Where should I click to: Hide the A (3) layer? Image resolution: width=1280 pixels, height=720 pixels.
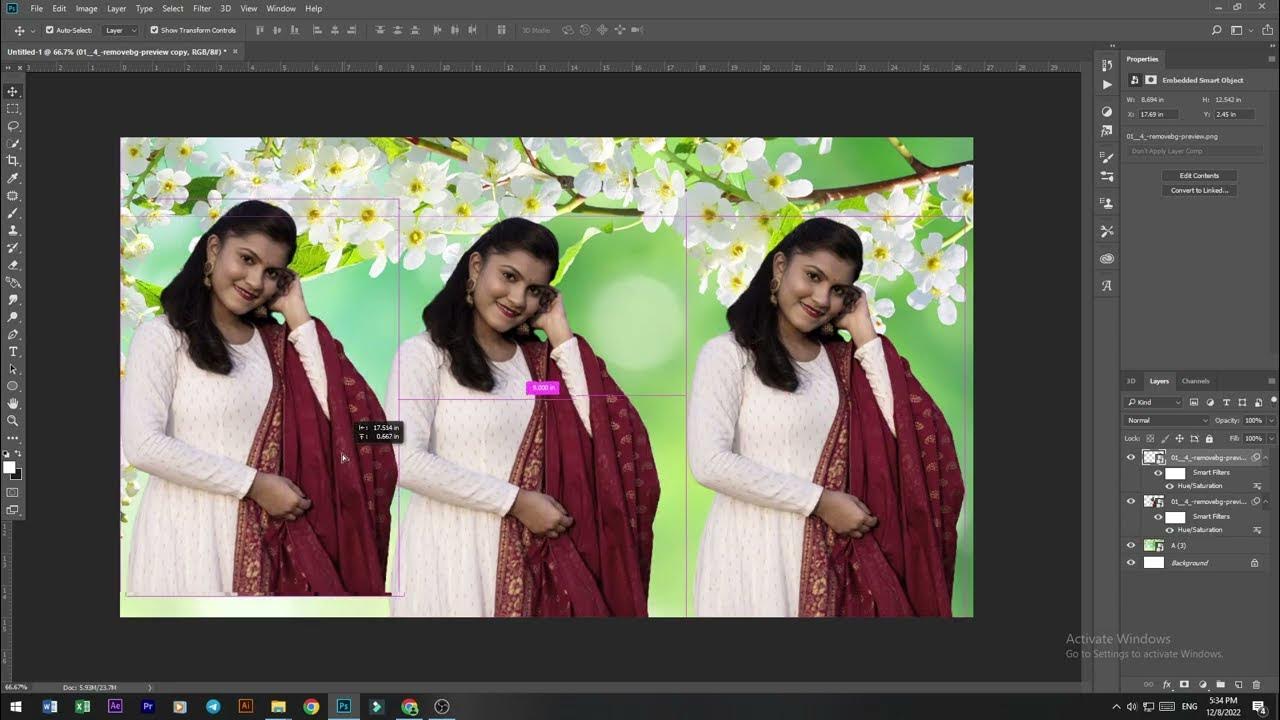(x=1131, y=546)
